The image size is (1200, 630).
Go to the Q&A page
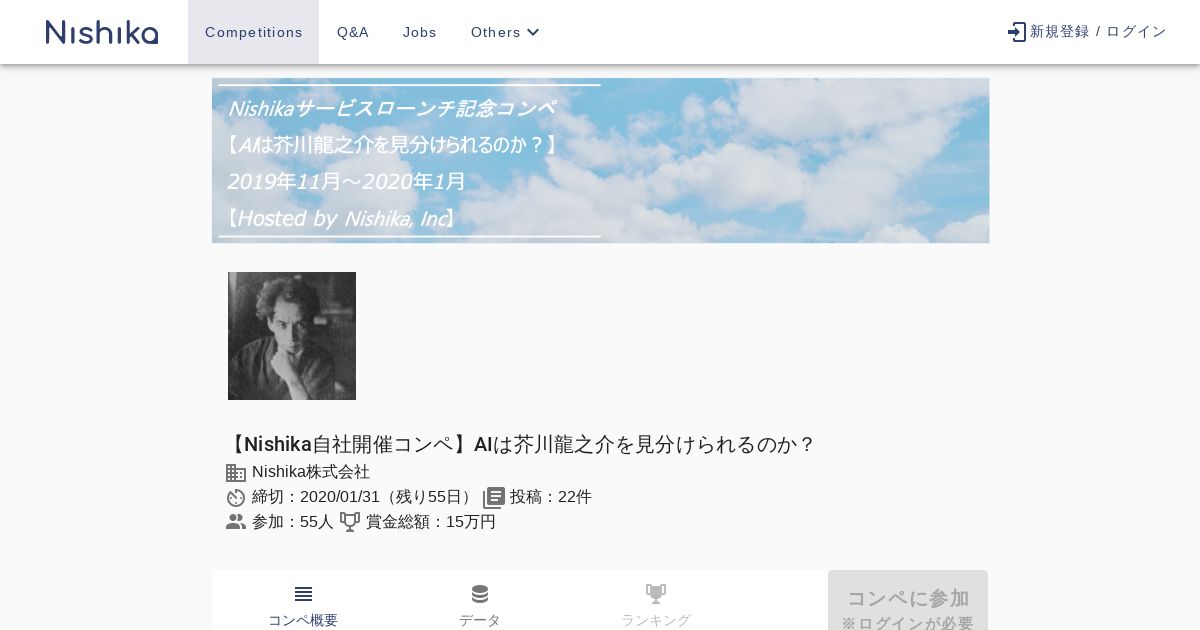tap(353, 32)
